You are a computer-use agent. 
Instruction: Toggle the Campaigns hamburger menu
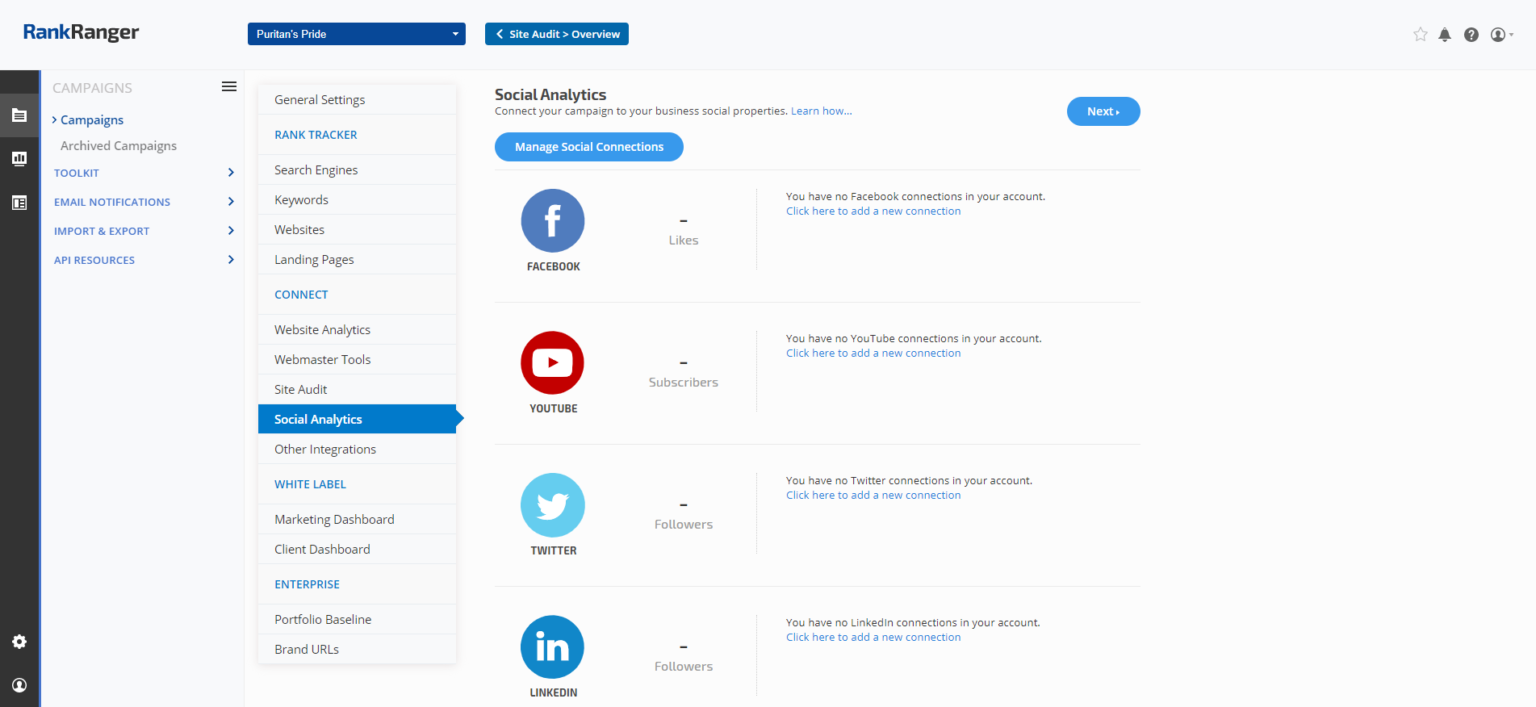pos(229,87)
